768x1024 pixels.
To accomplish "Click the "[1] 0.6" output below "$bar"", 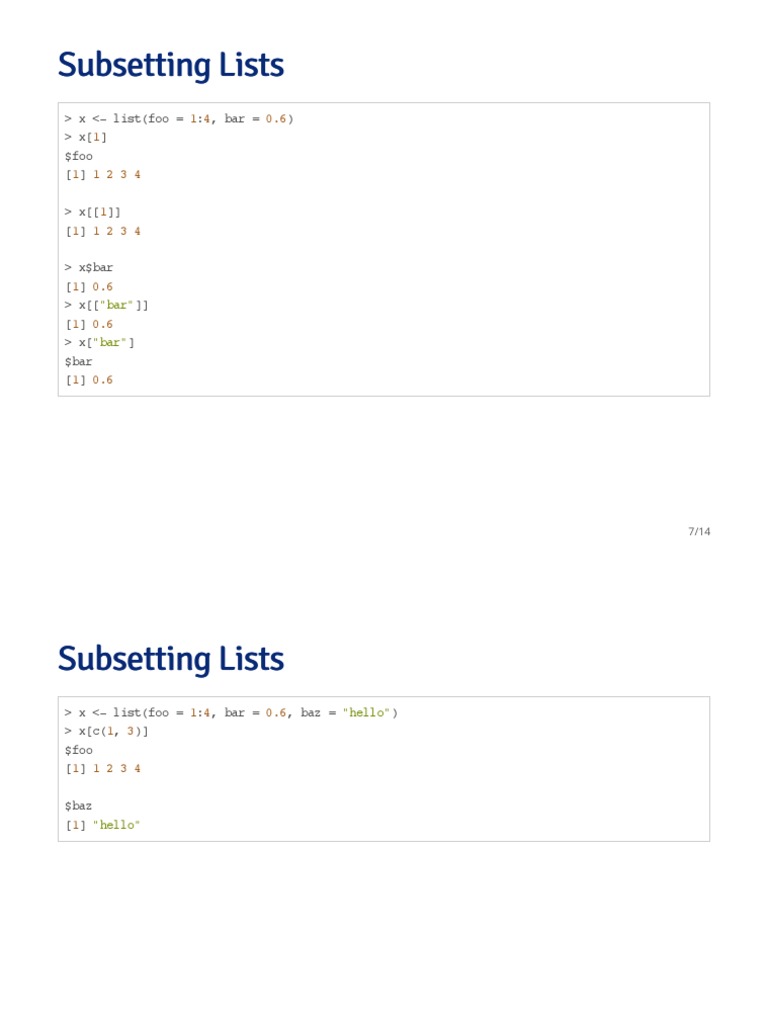I will pyautogui.click(x=89, y=380).
